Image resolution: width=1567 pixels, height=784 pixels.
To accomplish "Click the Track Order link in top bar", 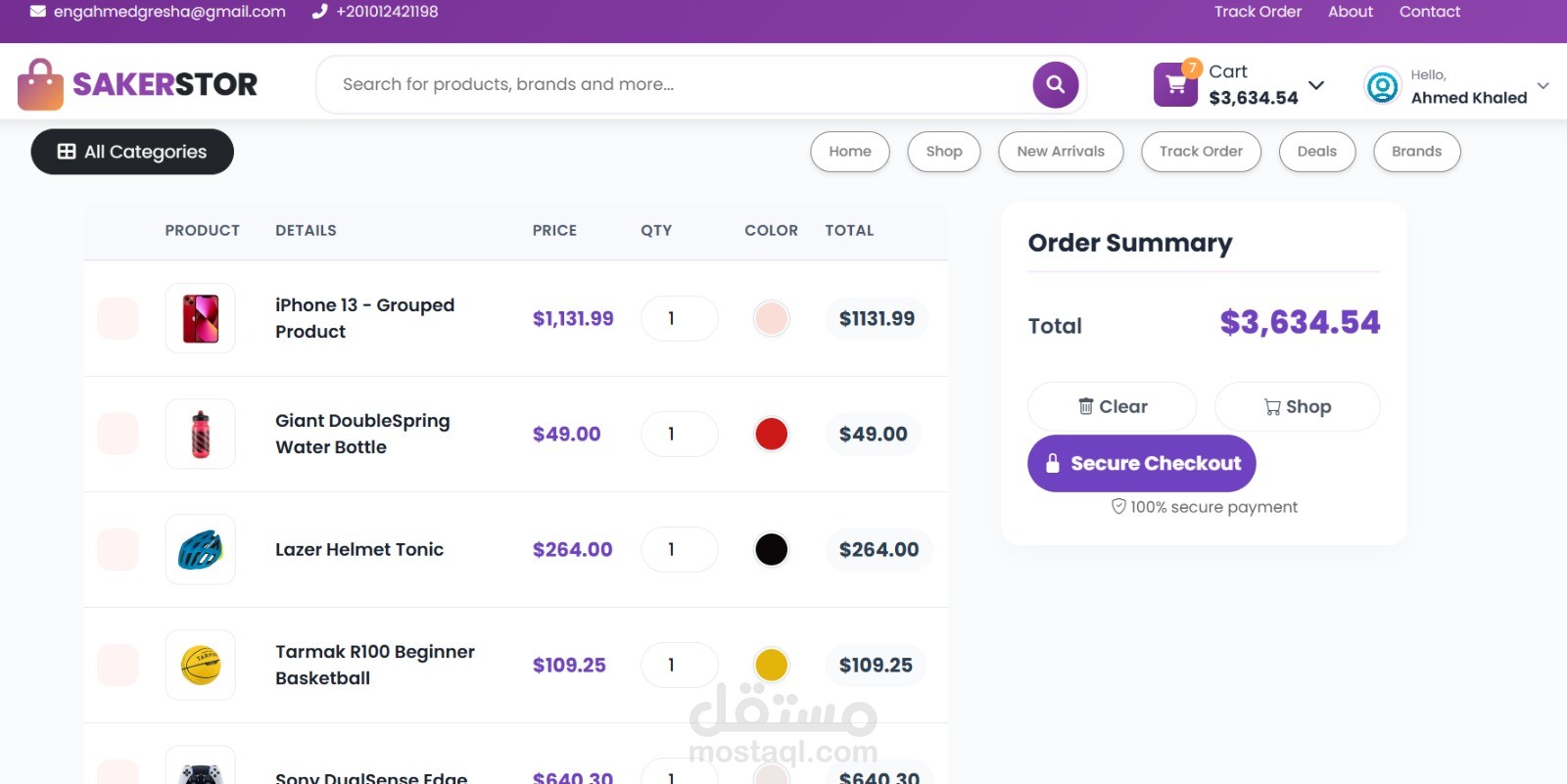I will 1258,12.
